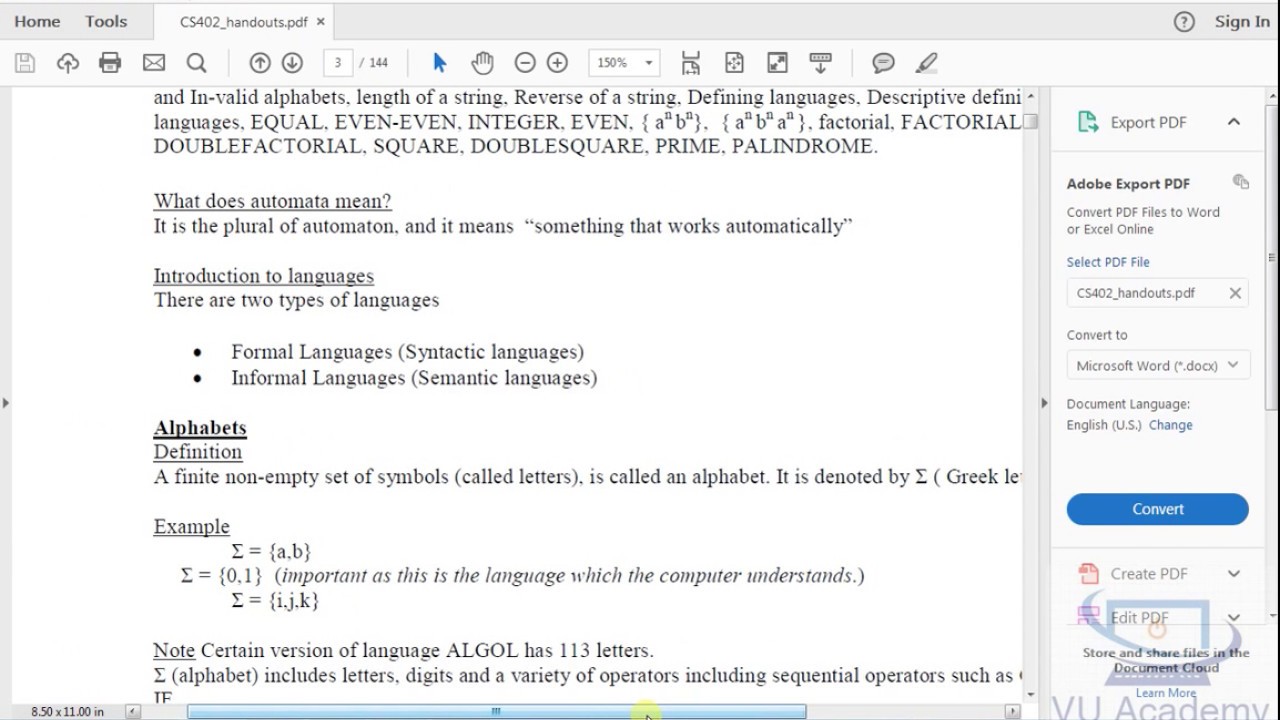The height and width of the screenshot is (720, 1280).
Task: Click the Learn More link
Action: point(1165,693)
